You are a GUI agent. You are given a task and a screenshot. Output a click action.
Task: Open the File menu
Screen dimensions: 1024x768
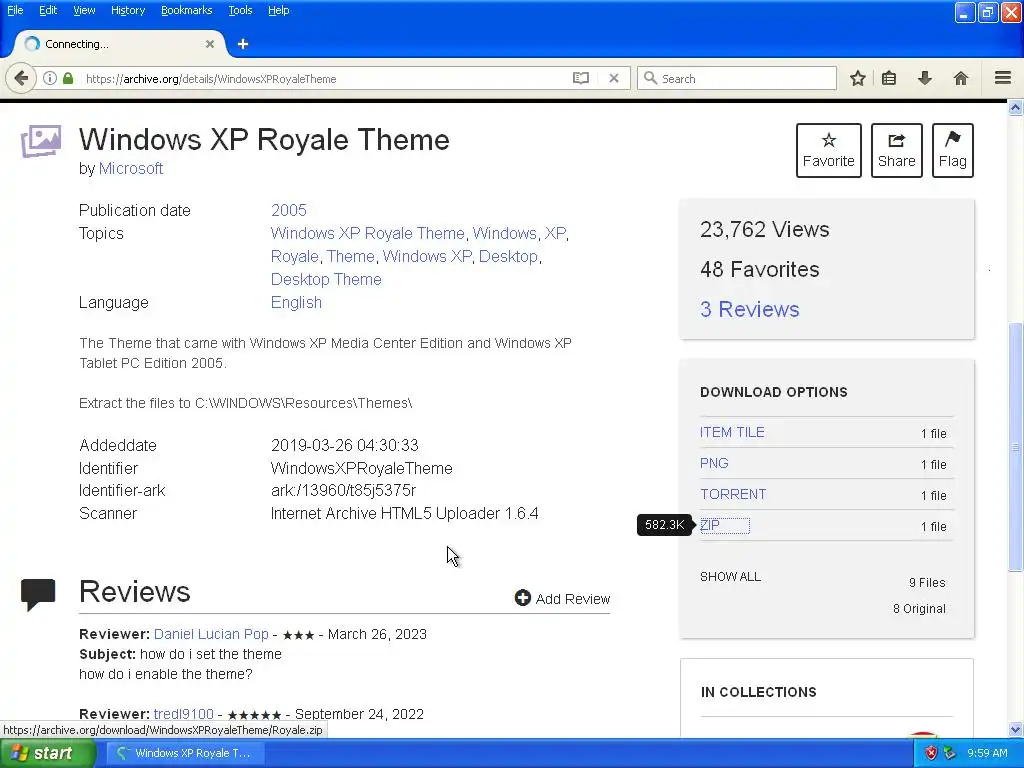[x=15, y=10]
